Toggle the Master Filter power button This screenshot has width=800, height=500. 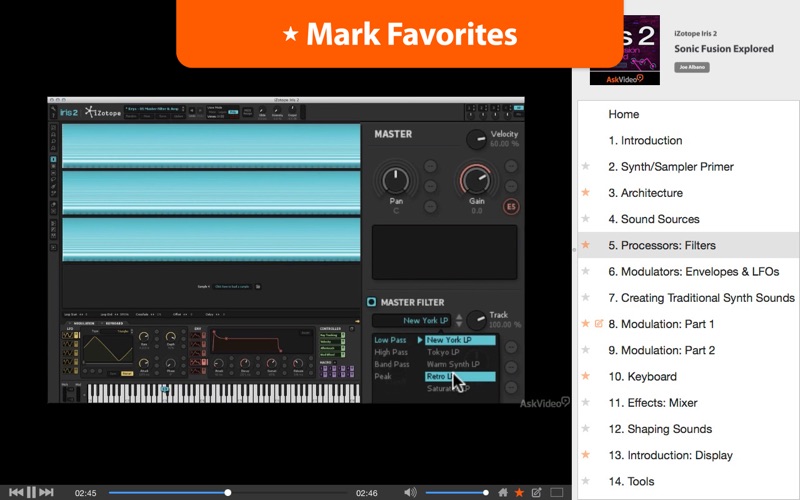pos(371,302)
